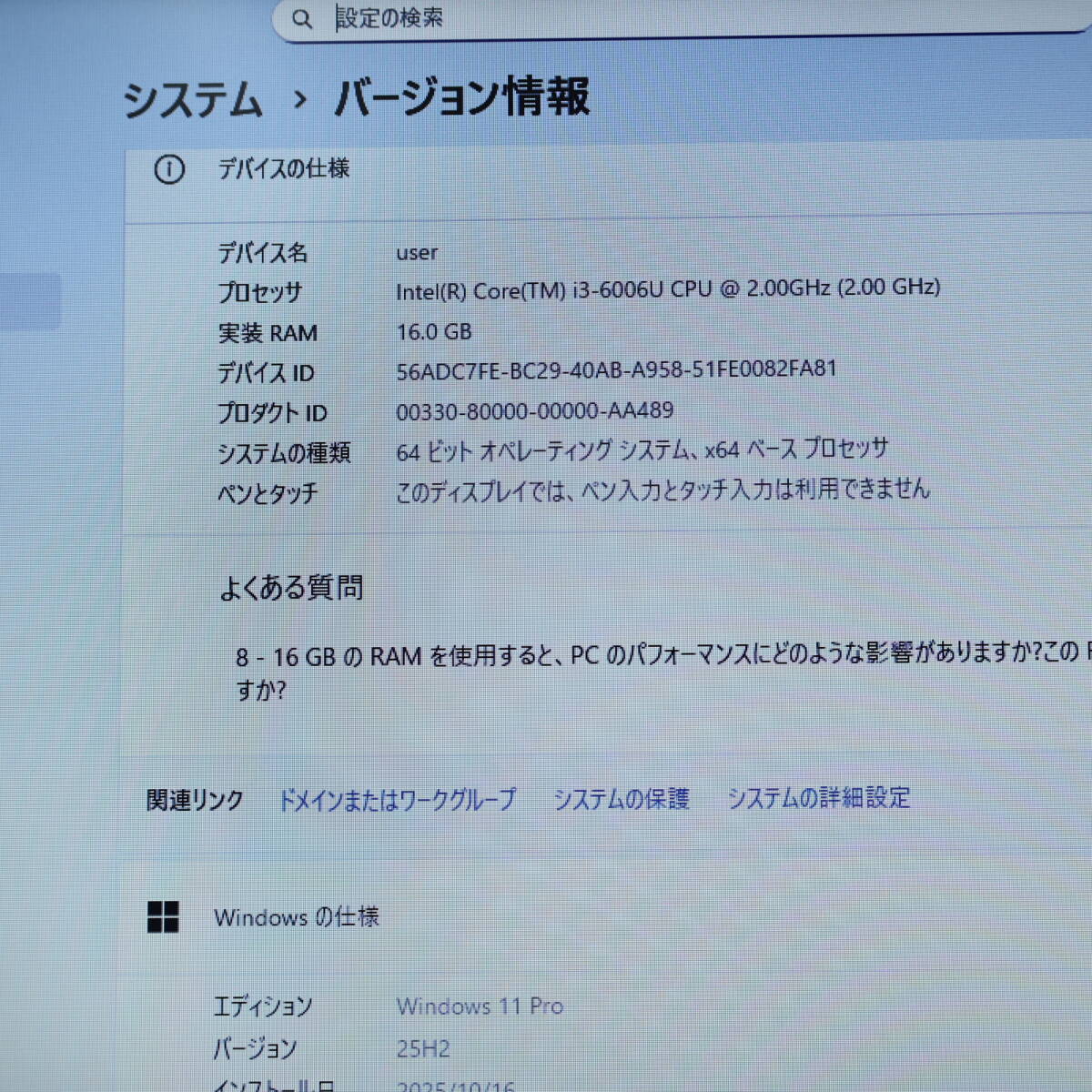1092x1092 pixels.
Task: Select the Windows 11 Pro edition value
Action: (x=480, y=1006)
